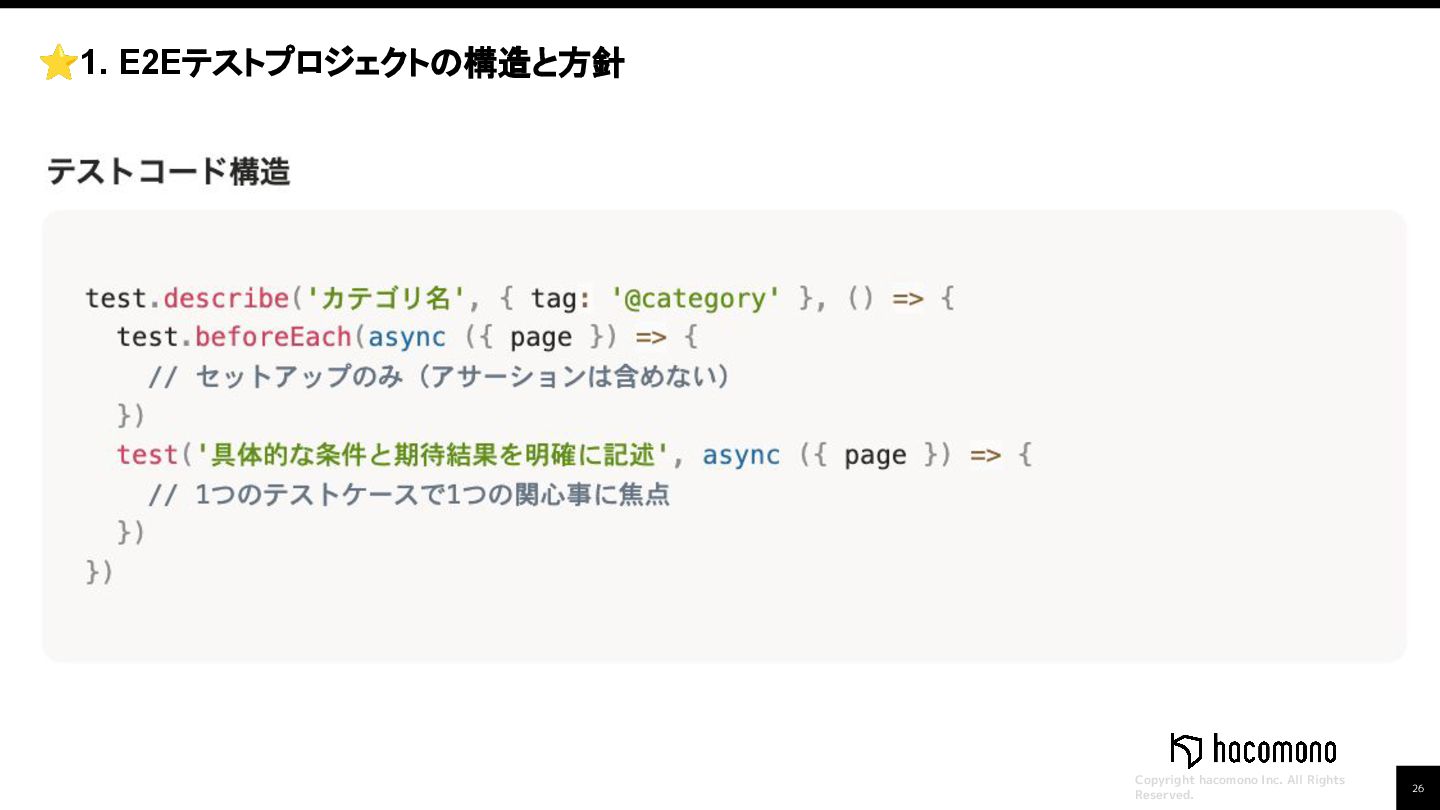Click the テストコード構造 heading
Screen dimensions: 1440x810
coord(168,172)
